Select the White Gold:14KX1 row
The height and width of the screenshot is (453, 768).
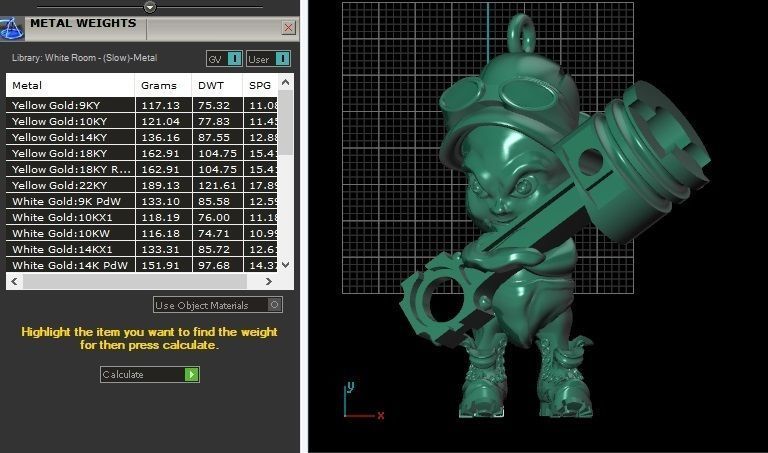point(142,249)
